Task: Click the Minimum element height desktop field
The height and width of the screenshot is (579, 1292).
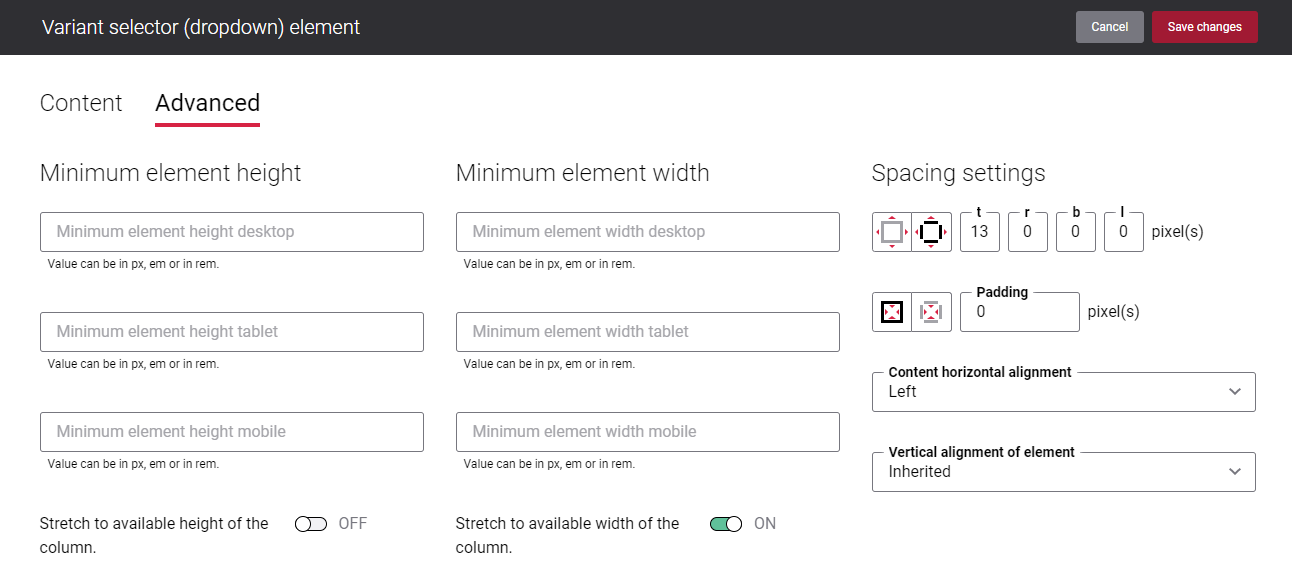Action: [x=232, y=231]
